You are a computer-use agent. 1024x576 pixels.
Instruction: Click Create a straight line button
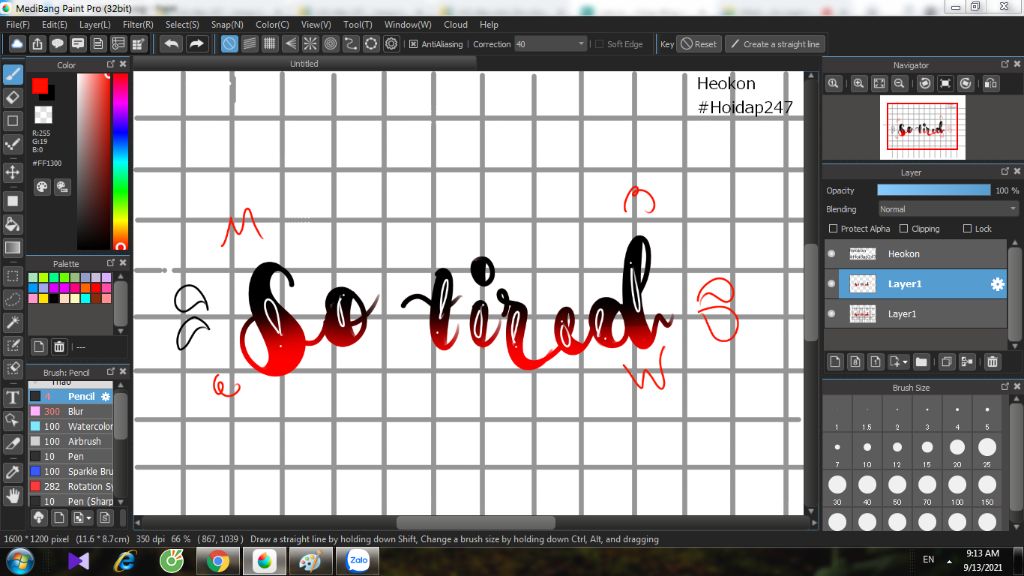(x=775, y=44)
